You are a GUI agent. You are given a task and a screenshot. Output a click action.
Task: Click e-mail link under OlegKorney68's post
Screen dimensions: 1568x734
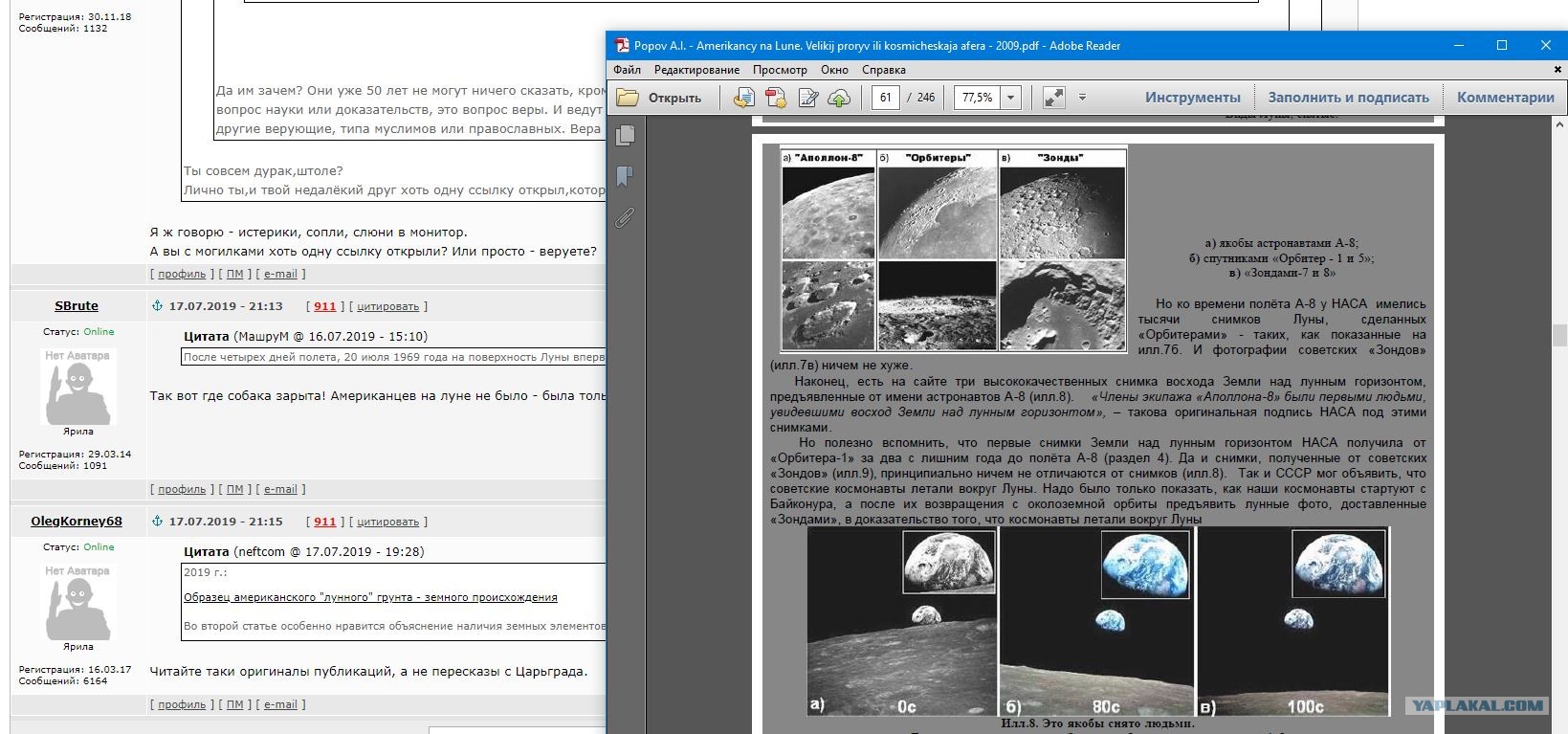tap(280, 704)
